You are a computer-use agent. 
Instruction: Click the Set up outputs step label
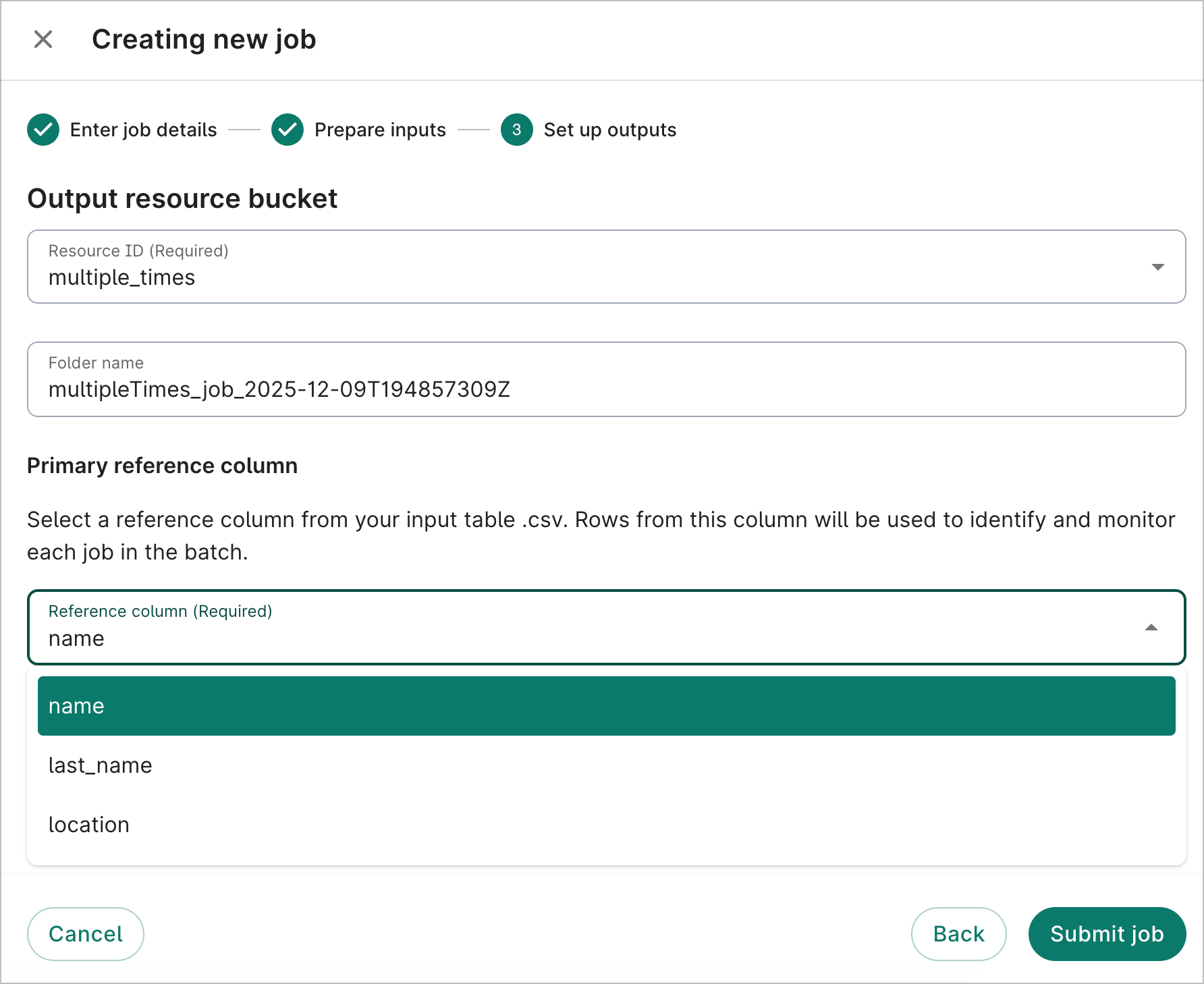coord(609,130)
